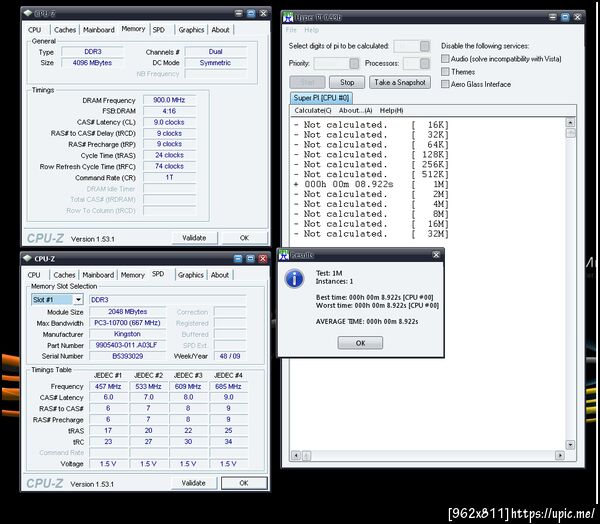This screenshot has width=600, height=524.
Task: Click JEDEC #4 frequency 685 MHz
Action: point(228,387)
